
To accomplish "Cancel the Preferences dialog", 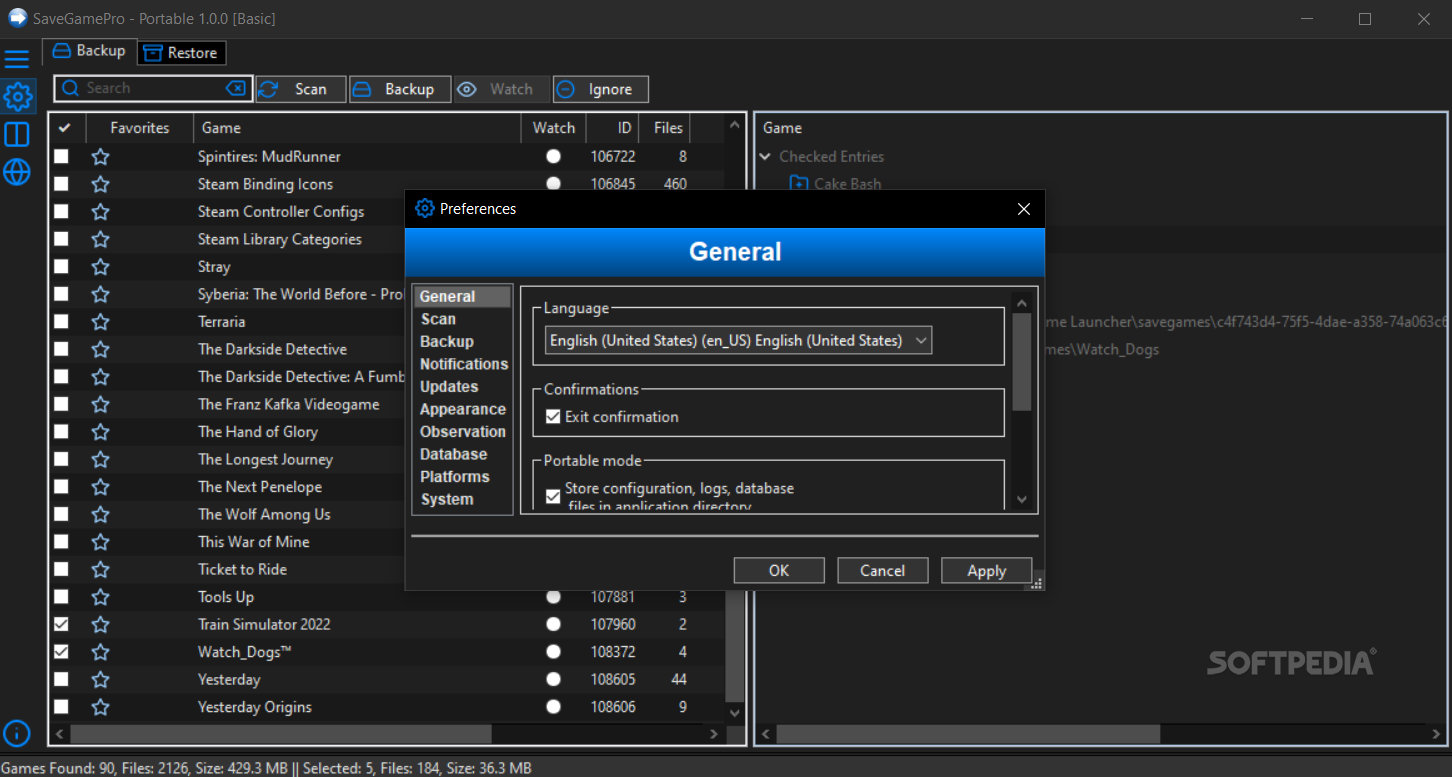I will click(883, 570).
